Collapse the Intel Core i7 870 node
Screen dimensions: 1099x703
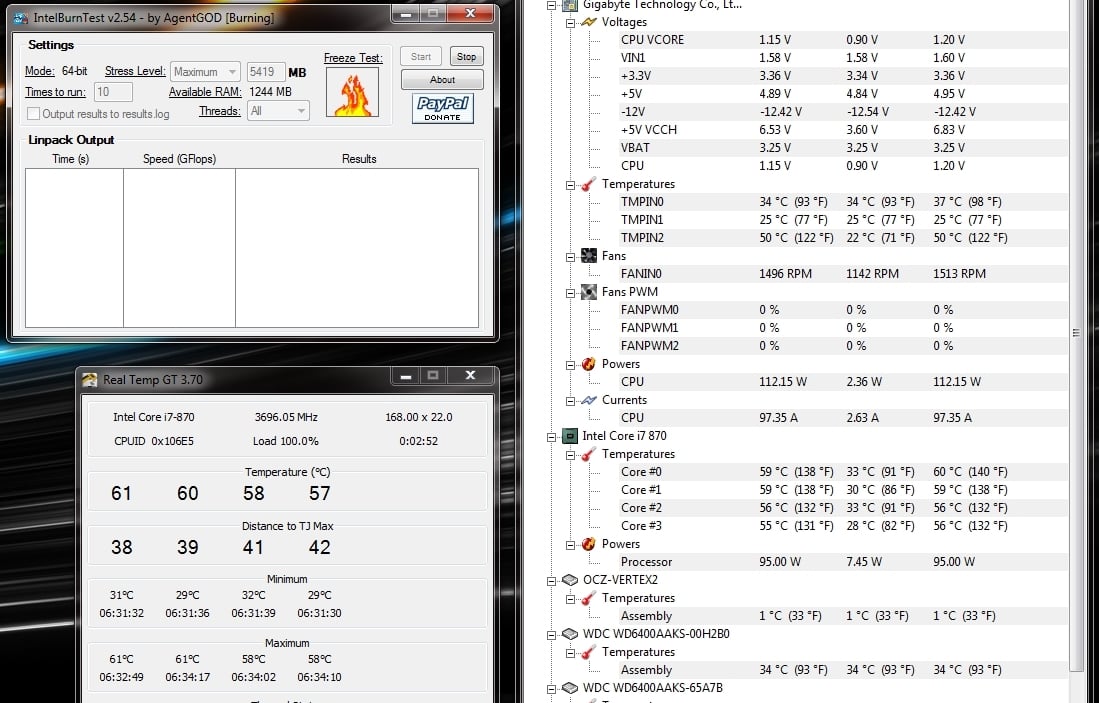(551, 436)
